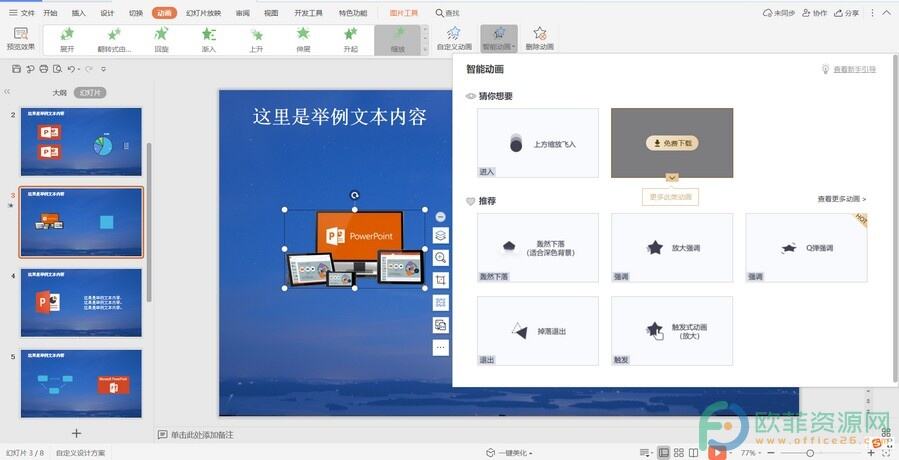Image resolution: width=899 pixels, height=460 pixels.
Task: Apply the 回旋 animation effect
Action: pyautogui.click(x=162, y=40)
